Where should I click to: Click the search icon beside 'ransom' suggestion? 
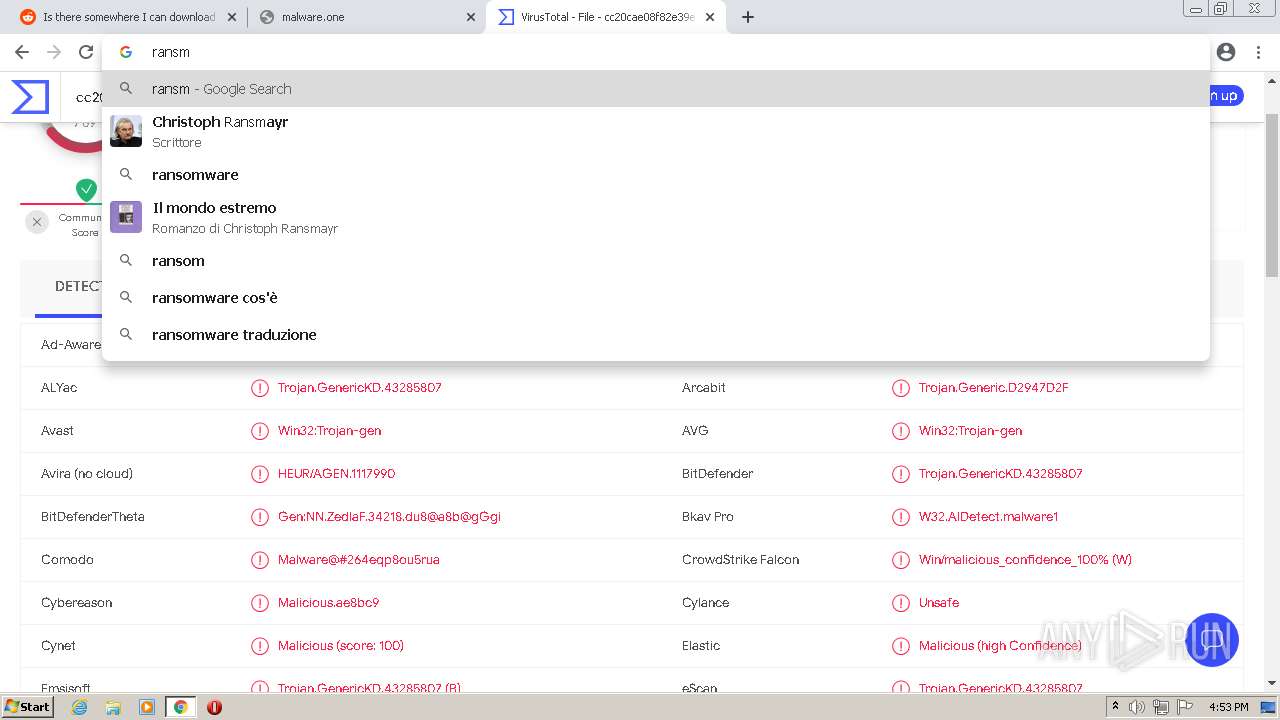pos(126,260)
